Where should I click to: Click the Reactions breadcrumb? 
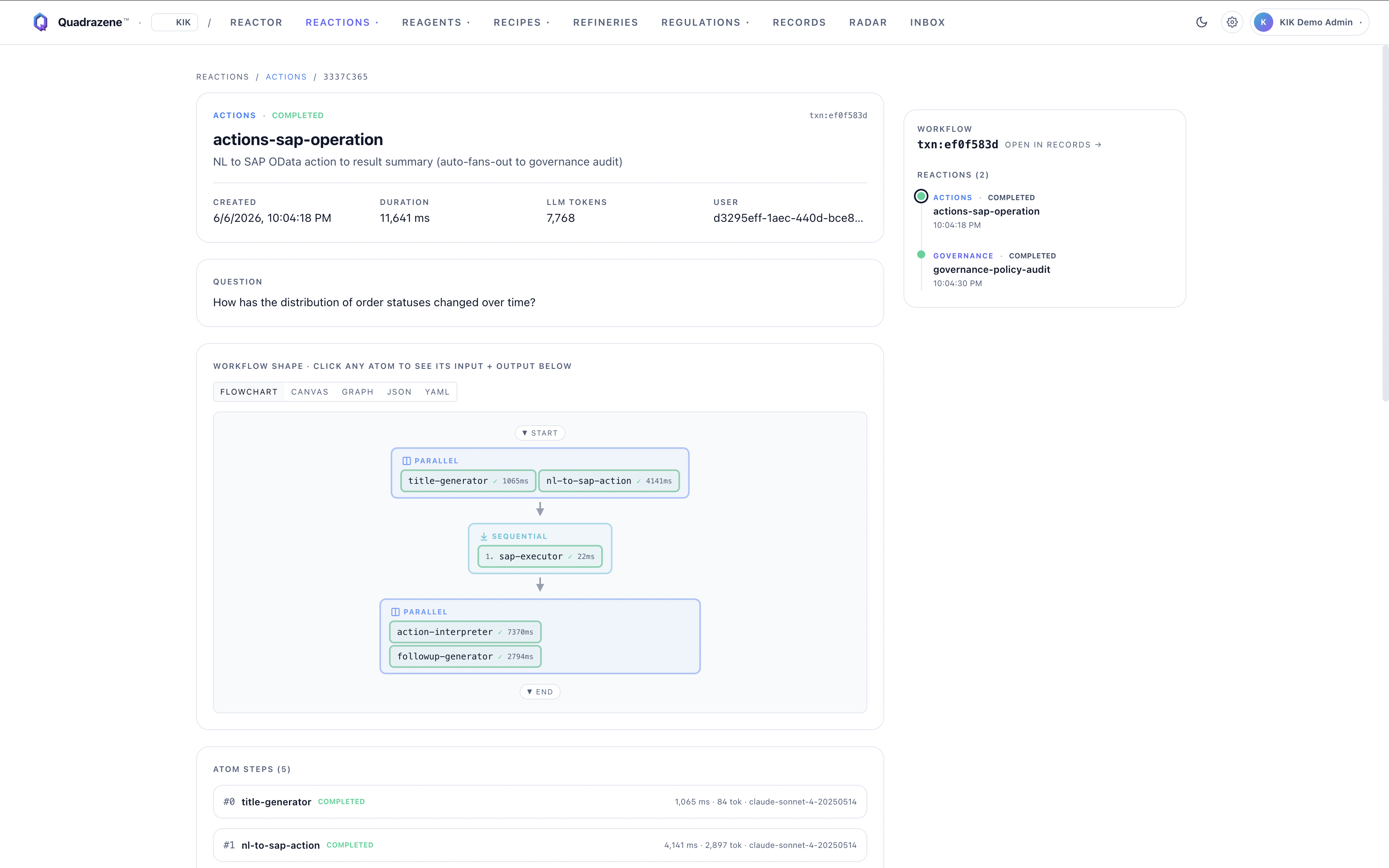click(223, 76)
